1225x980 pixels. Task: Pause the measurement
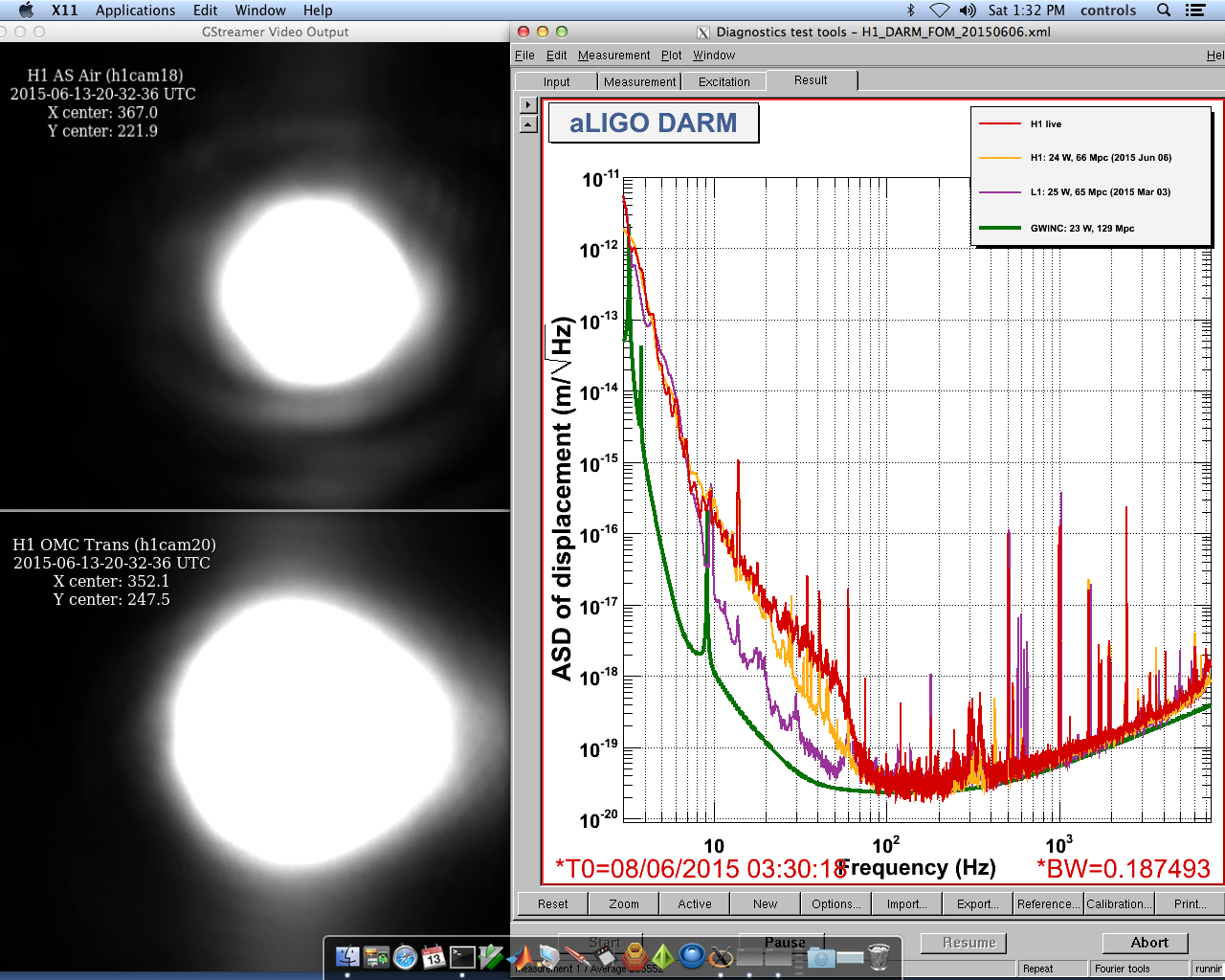(782, 943)
